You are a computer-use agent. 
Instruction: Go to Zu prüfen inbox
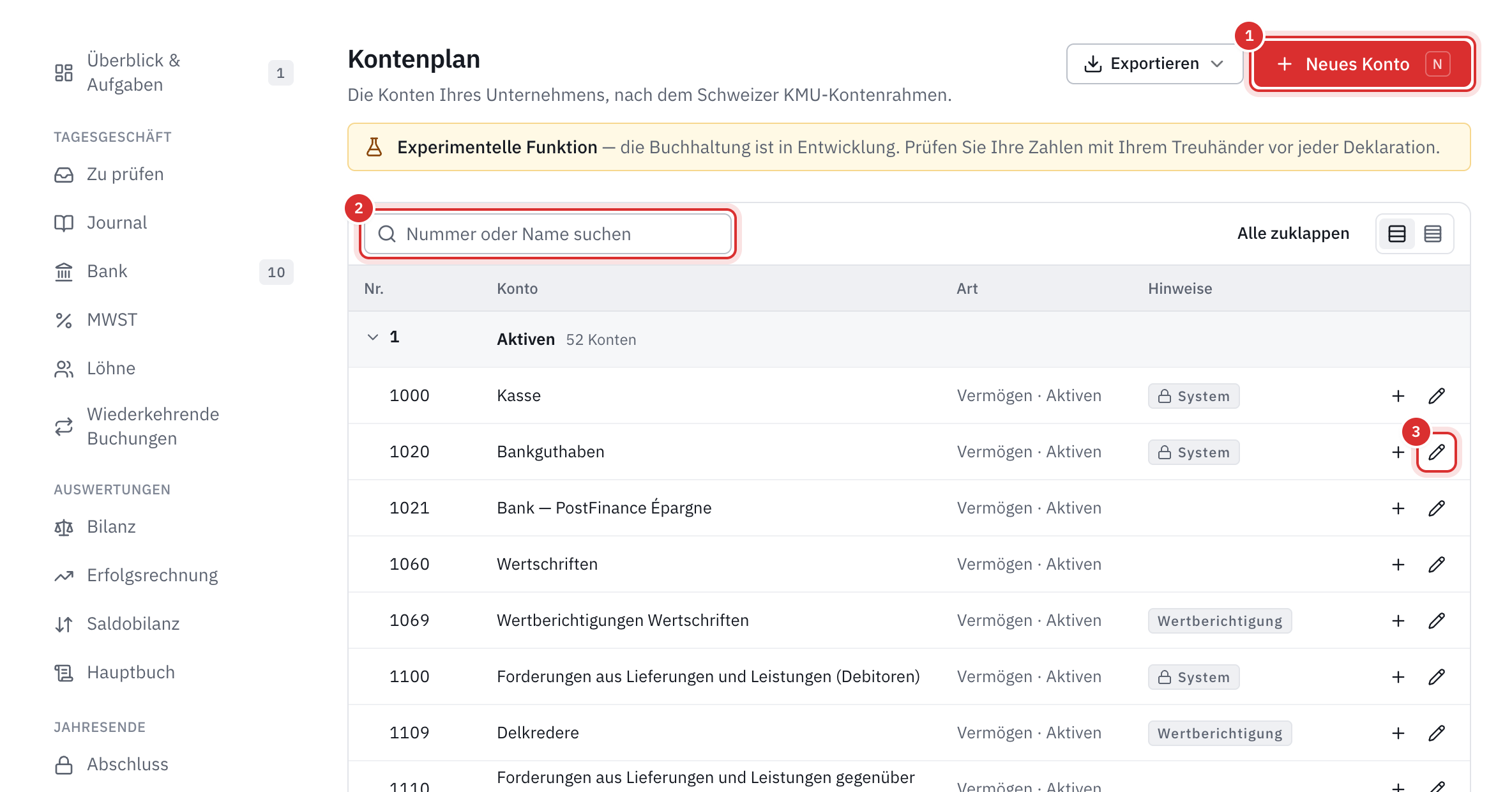(174, 174)
